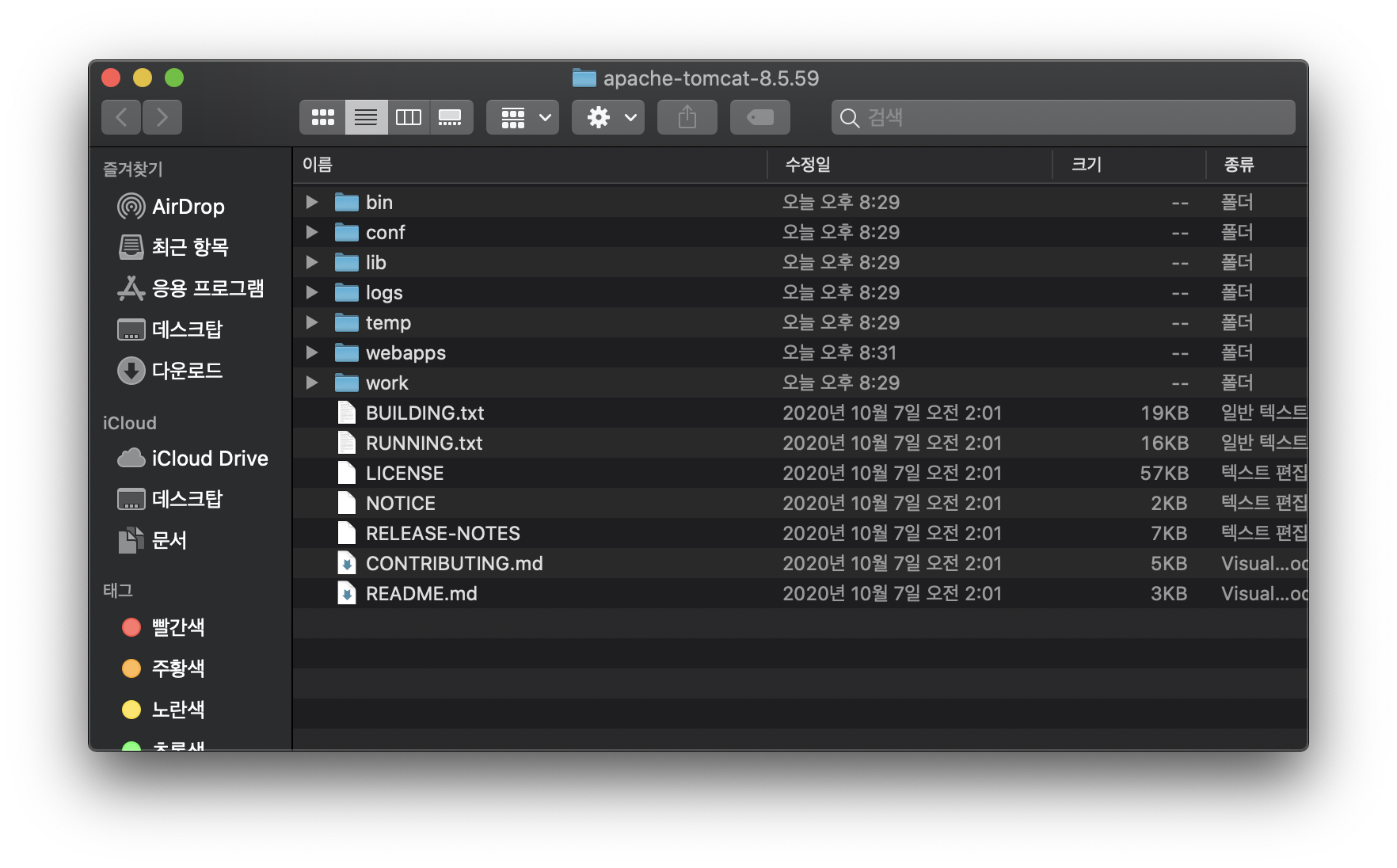Image resolution: width=1397 pixels, height=868 pixels.
Task: Sort by the 종류 column header
Action: pos(1257,165)
